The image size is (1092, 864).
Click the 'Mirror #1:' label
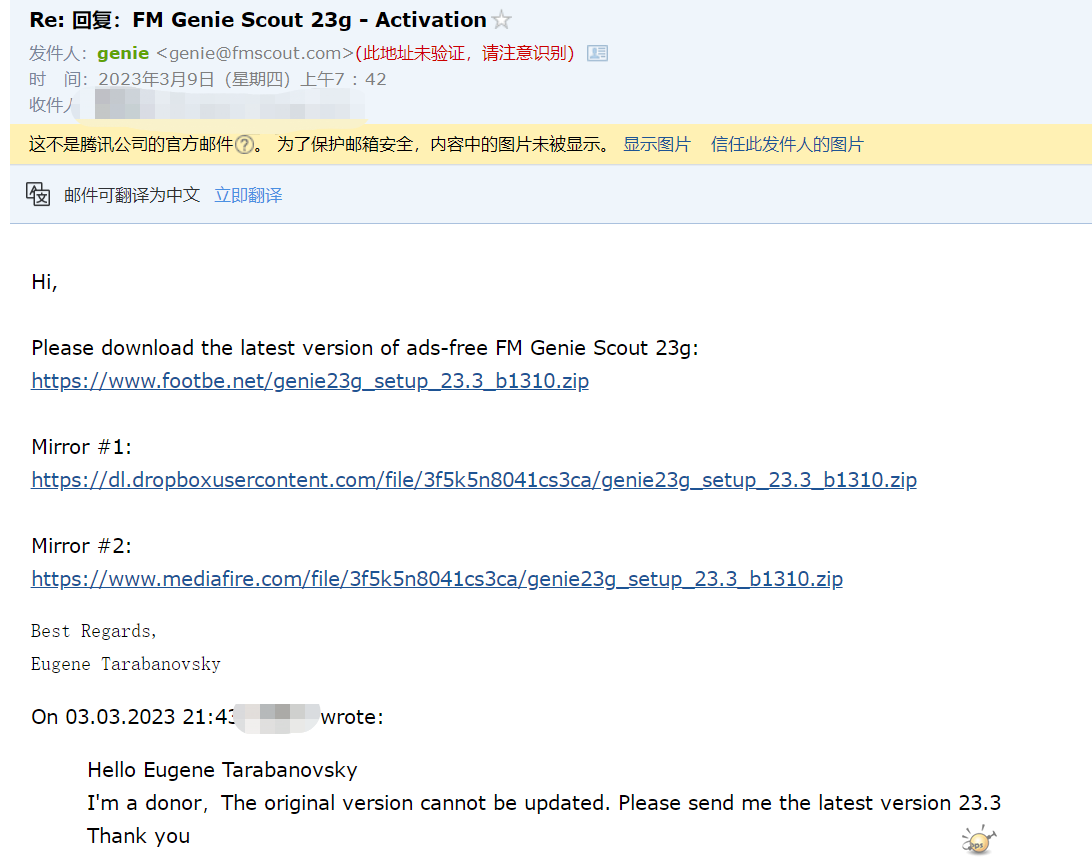(x=81, y=447)
